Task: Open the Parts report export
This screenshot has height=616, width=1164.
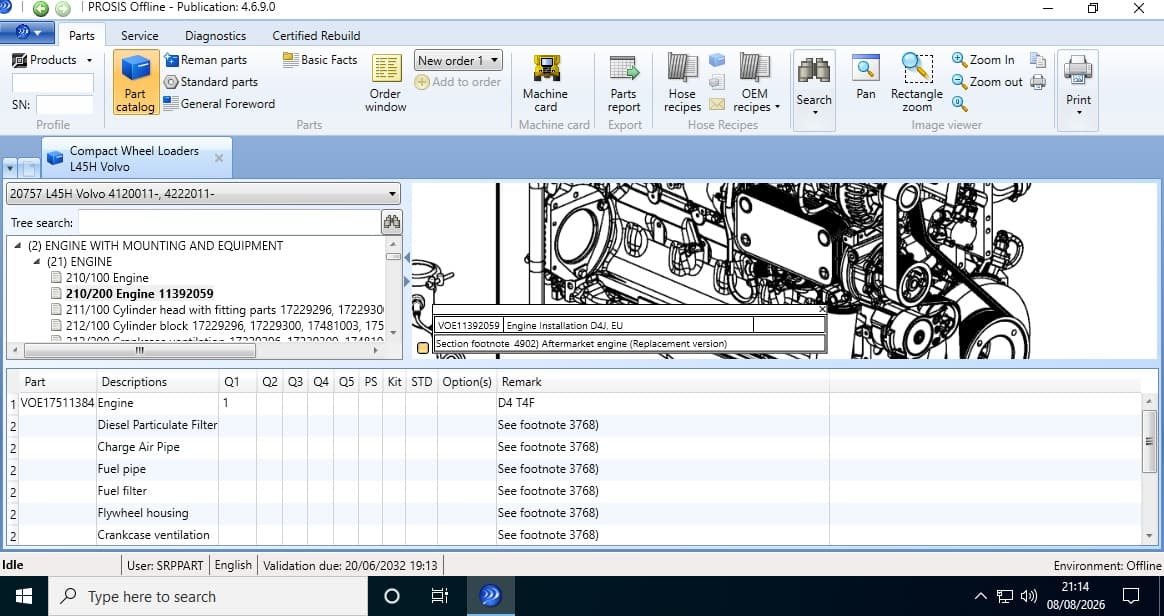Action: (x=624, y=82)
